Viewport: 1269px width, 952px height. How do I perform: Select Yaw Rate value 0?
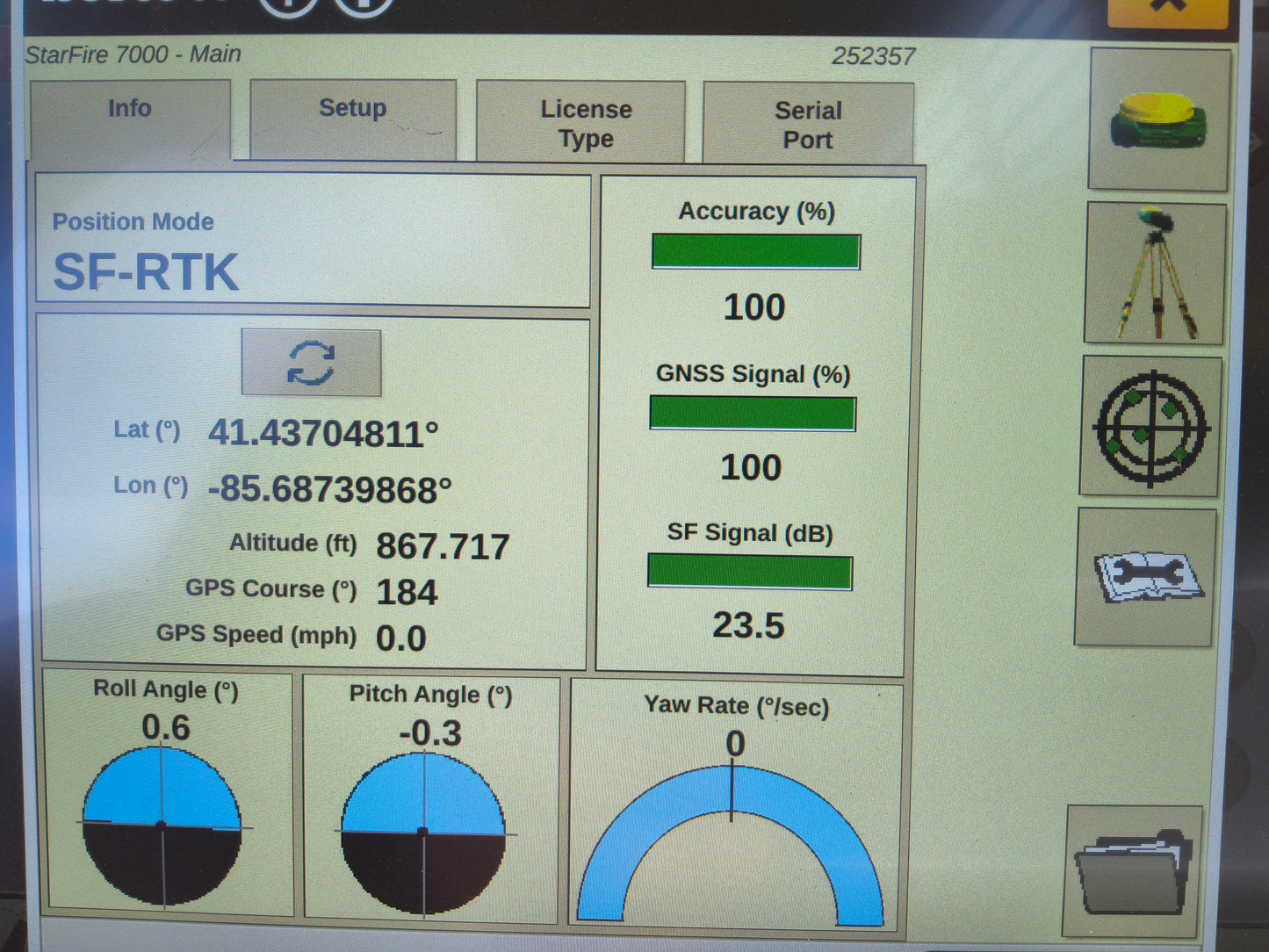(735, 744)
